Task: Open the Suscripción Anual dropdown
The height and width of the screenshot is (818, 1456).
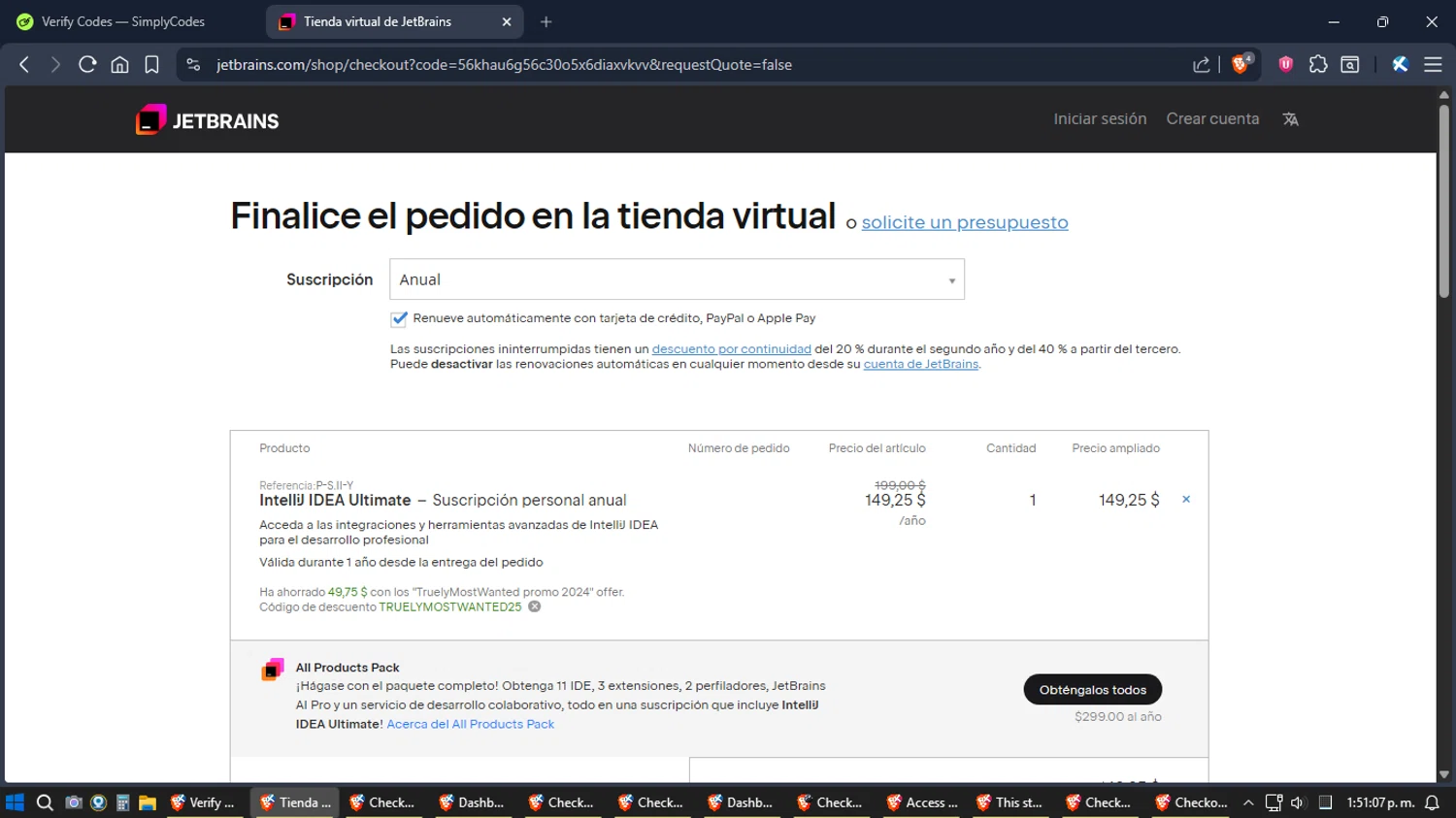Action: click(677, 279)
